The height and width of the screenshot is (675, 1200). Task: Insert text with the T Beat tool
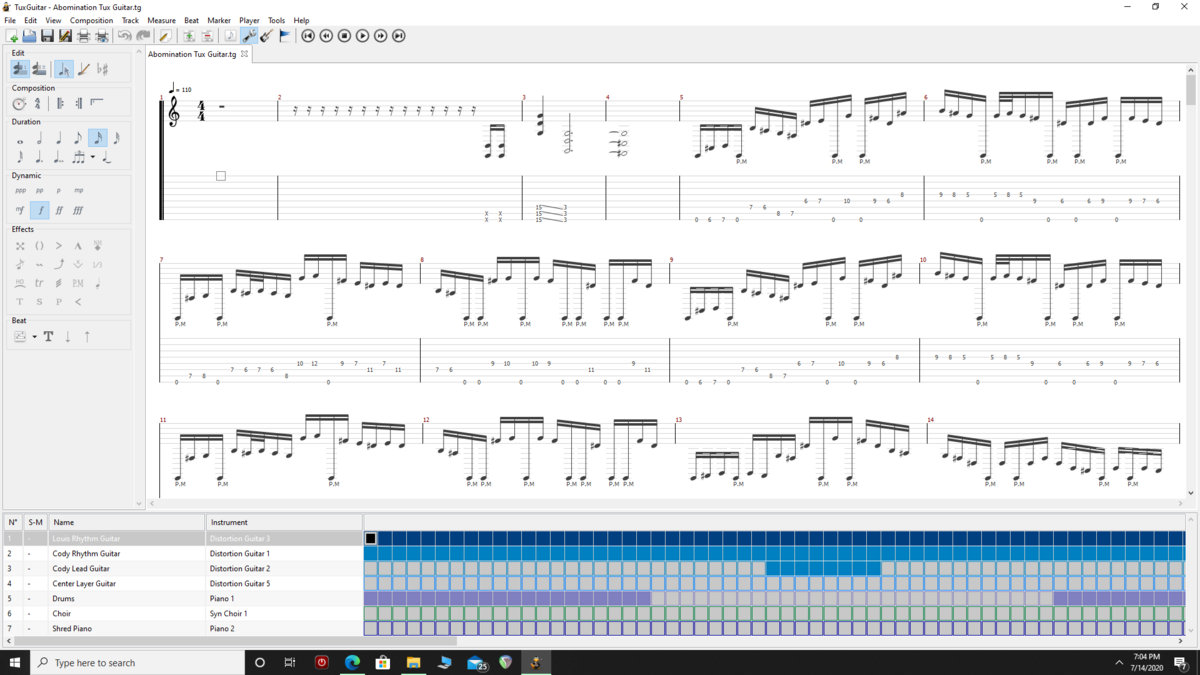point(50,335)
